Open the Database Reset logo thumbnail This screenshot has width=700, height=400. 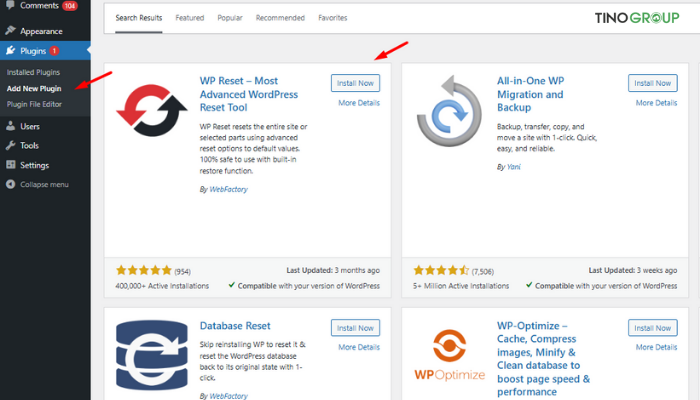(x=152, y=355)
